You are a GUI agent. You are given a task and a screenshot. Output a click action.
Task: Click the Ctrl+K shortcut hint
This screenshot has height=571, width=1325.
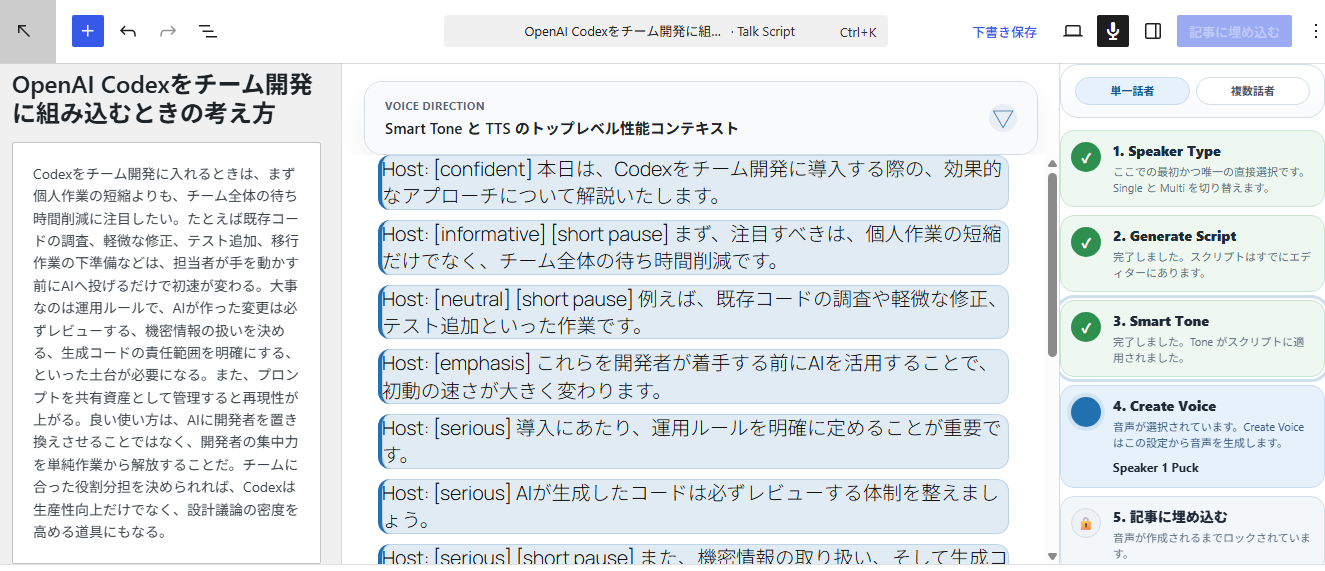coord(858,32)
